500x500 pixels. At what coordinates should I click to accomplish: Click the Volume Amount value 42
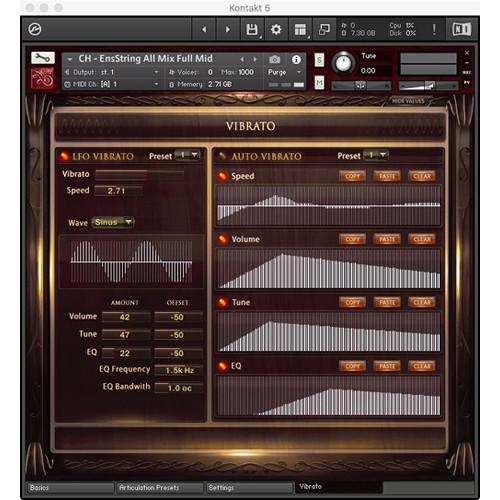126,317
